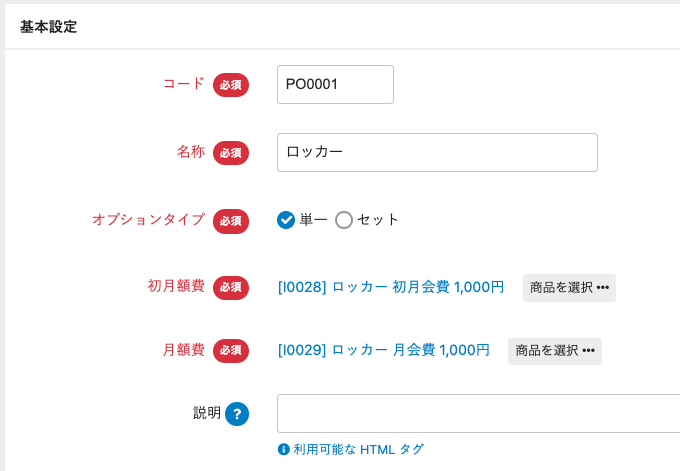This screenshot has width=680, height=471.
Task: Open the [I0028] ロッカー 初月会費 link
Action: (391, 287)
